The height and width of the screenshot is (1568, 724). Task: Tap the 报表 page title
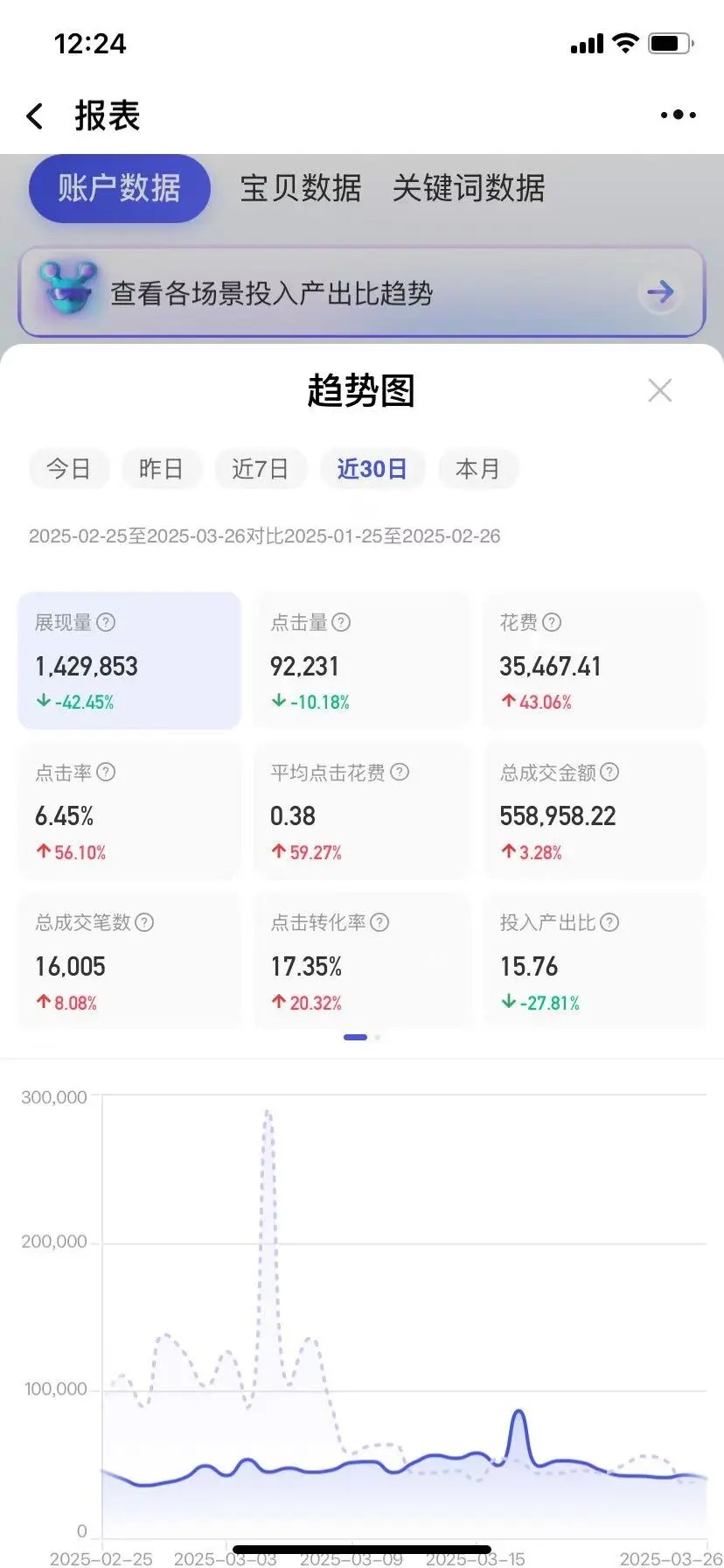pos(108,115)
